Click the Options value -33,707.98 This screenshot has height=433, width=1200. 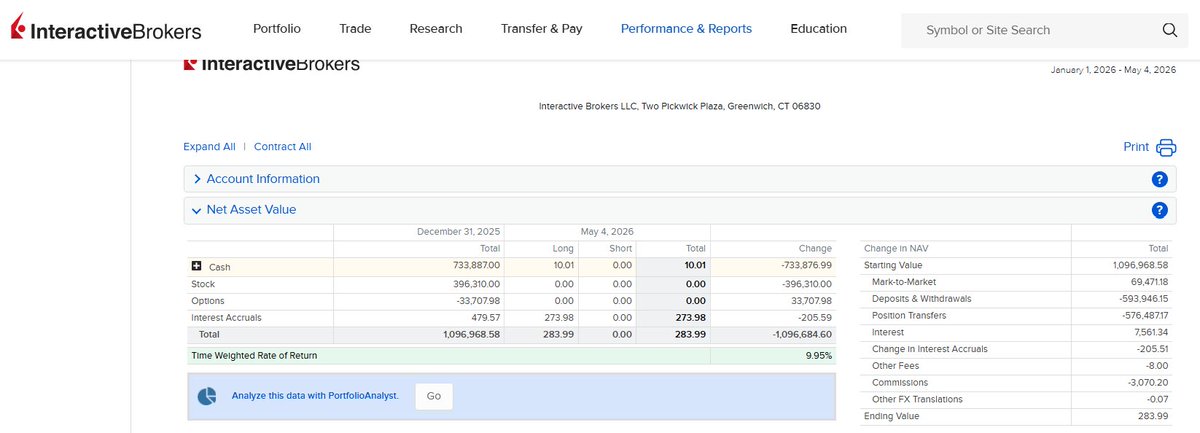coord(476,301)
